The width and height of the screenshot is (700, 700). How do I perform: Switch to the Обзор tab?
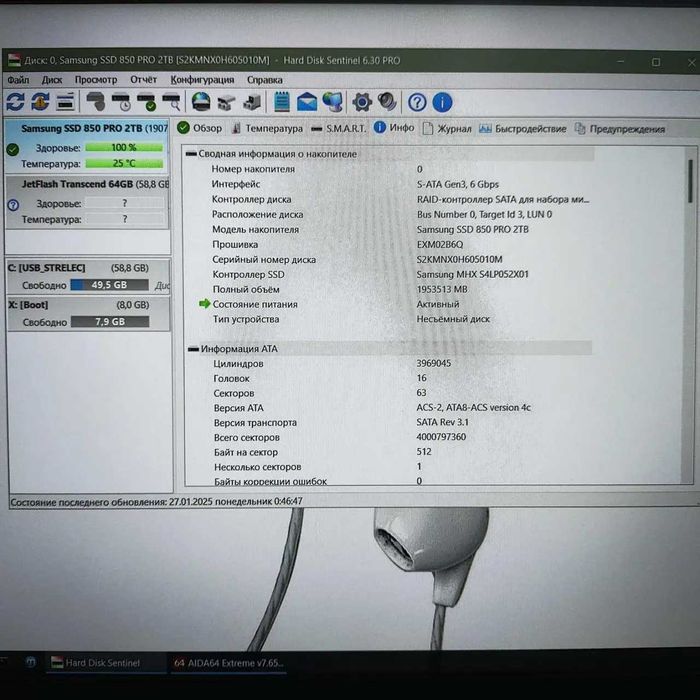pos(199,128)
